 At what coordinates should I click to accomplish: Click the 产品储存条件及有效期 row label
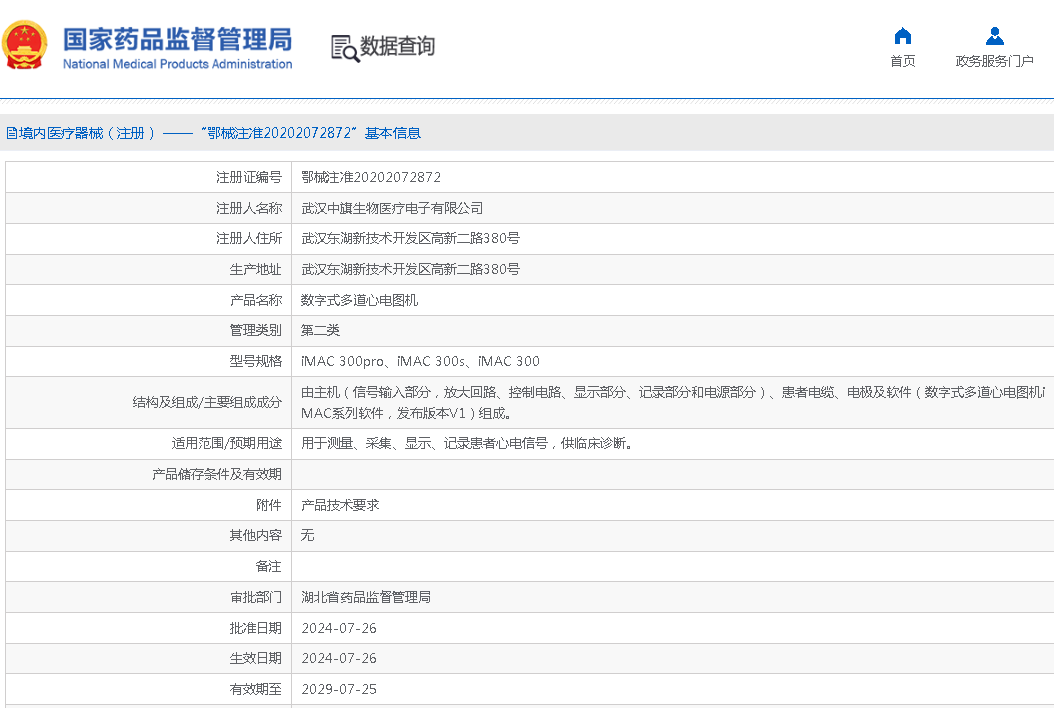(216, 474)
